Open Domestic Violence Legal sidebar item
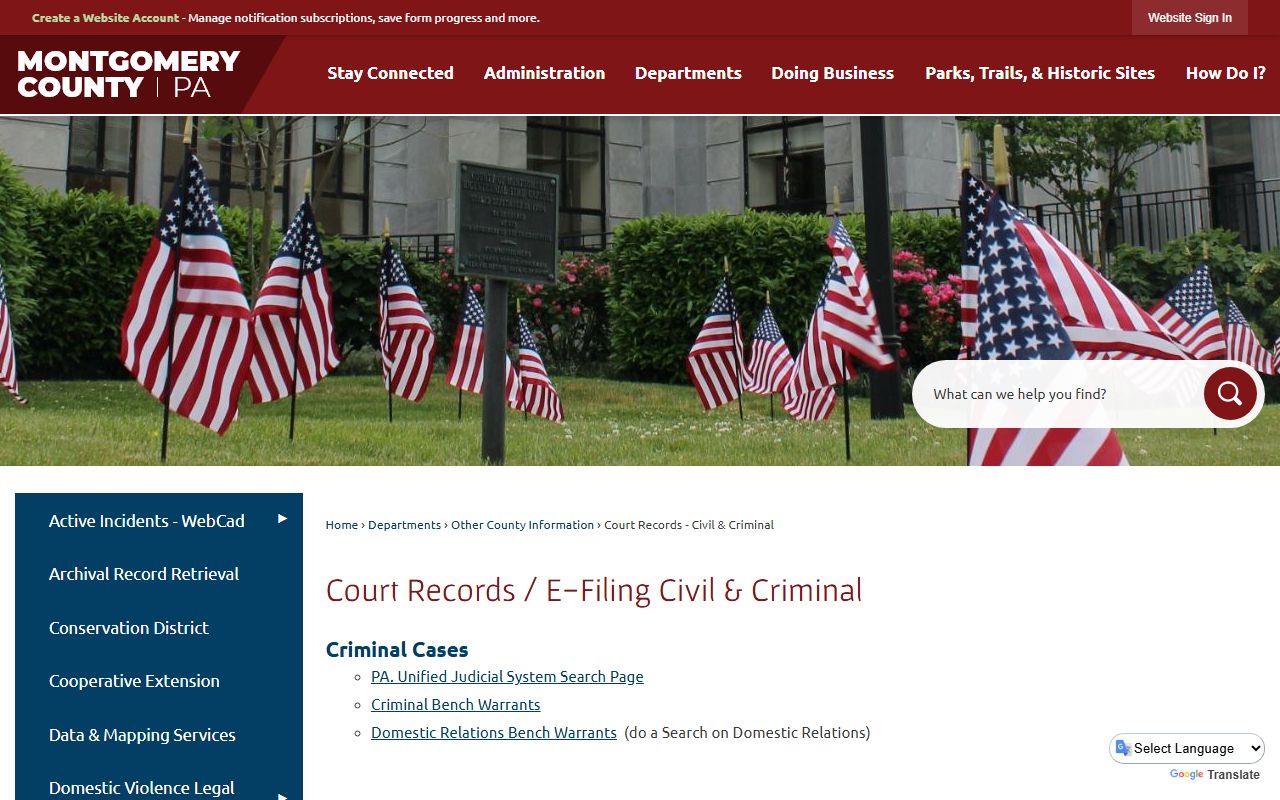The height and width of the screenshot is (800, 1280). pos(142,788)
